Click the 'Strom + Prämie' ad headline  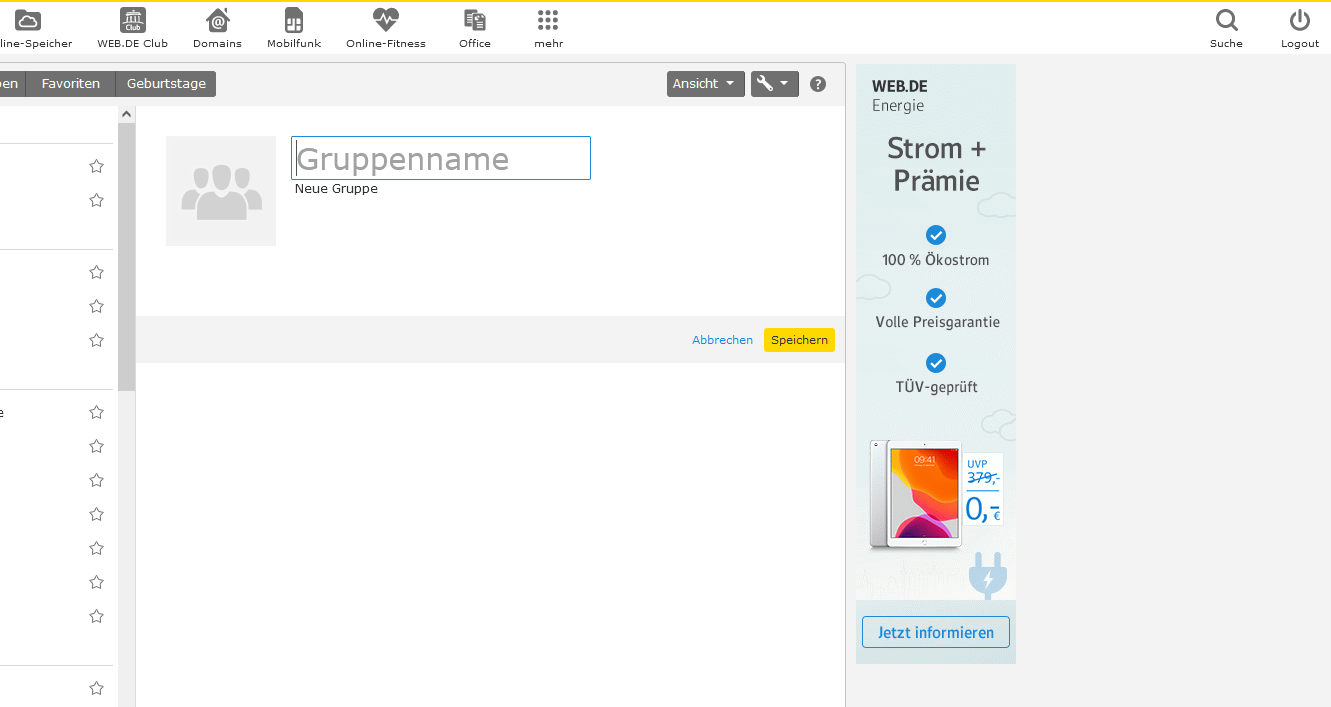pos(937,165)
